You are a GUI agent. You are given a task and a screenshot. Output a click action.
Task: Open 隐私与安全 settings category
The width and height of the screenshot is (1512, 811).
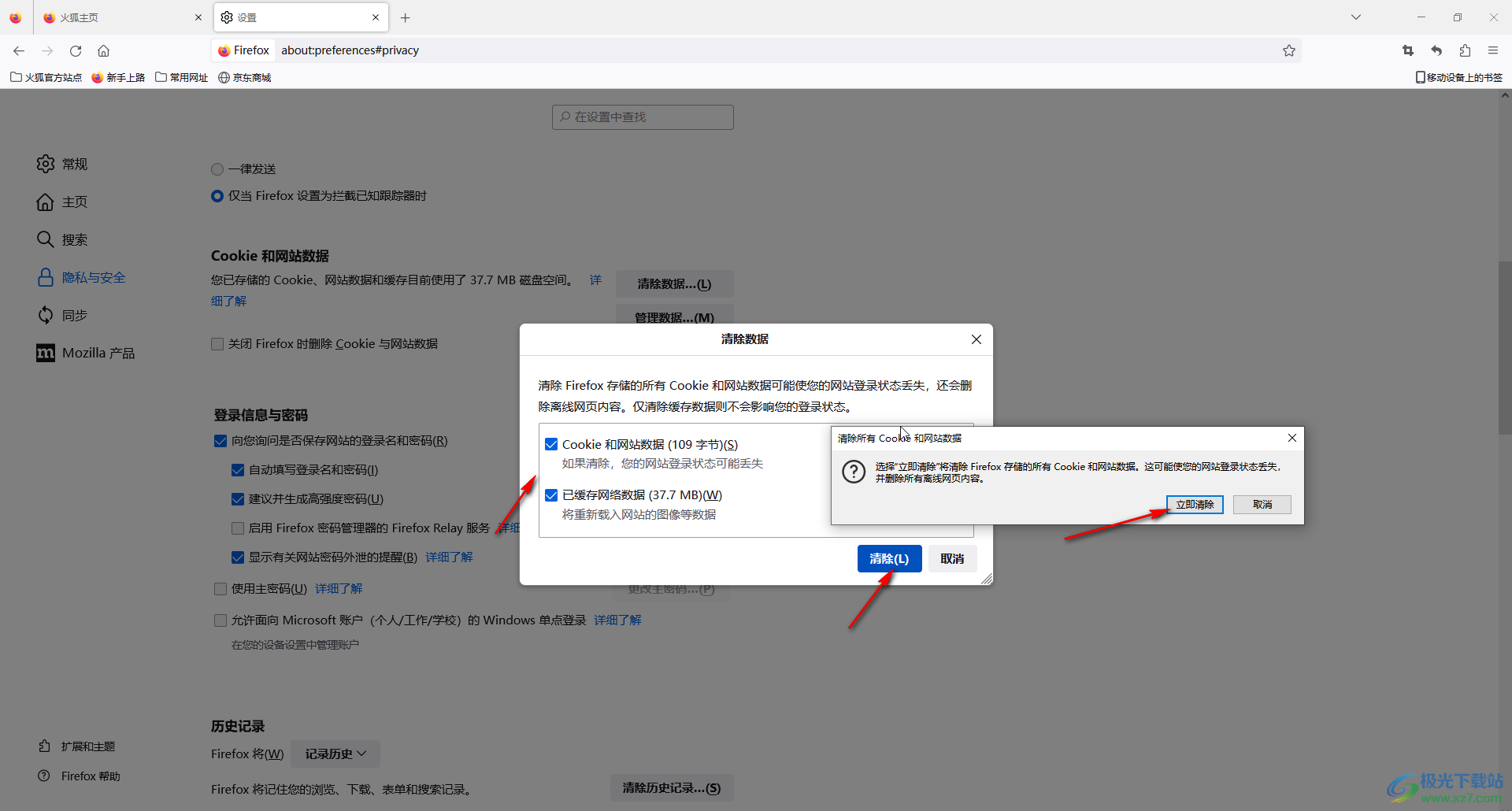coord(93,277)
